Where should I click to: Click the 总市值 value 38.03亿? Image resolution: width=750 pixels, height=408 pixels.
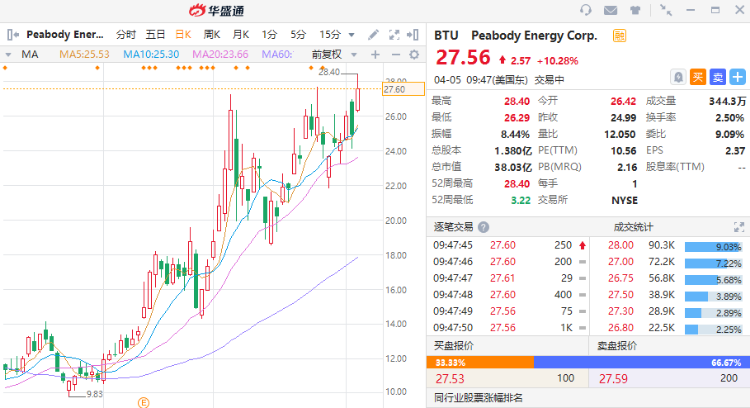pyautogui.click(x=513, y=167)
